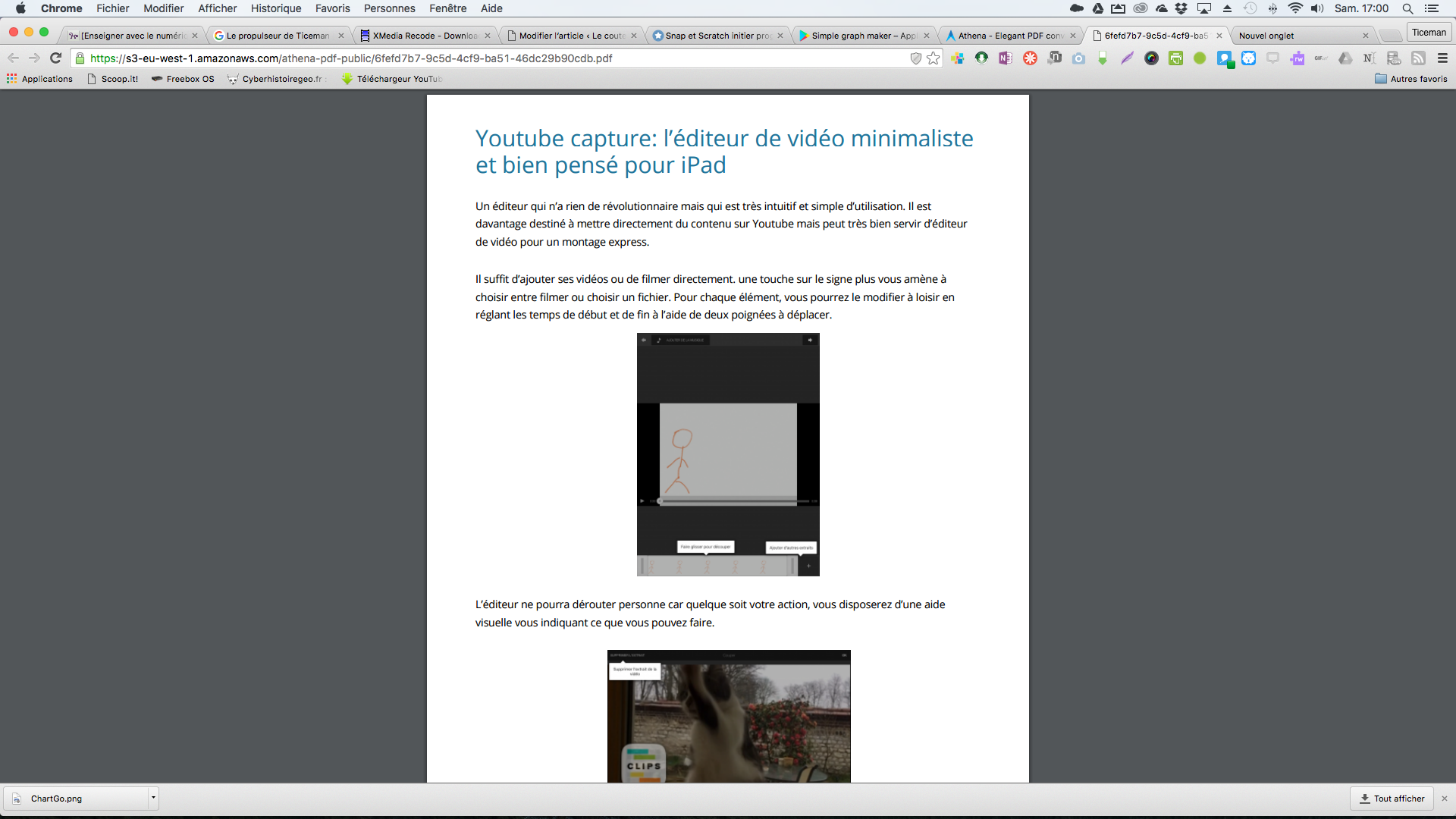Switch to the Snap et Scratch tab
The height and width of the screenshot is (819, 1456).
point(717,36)
